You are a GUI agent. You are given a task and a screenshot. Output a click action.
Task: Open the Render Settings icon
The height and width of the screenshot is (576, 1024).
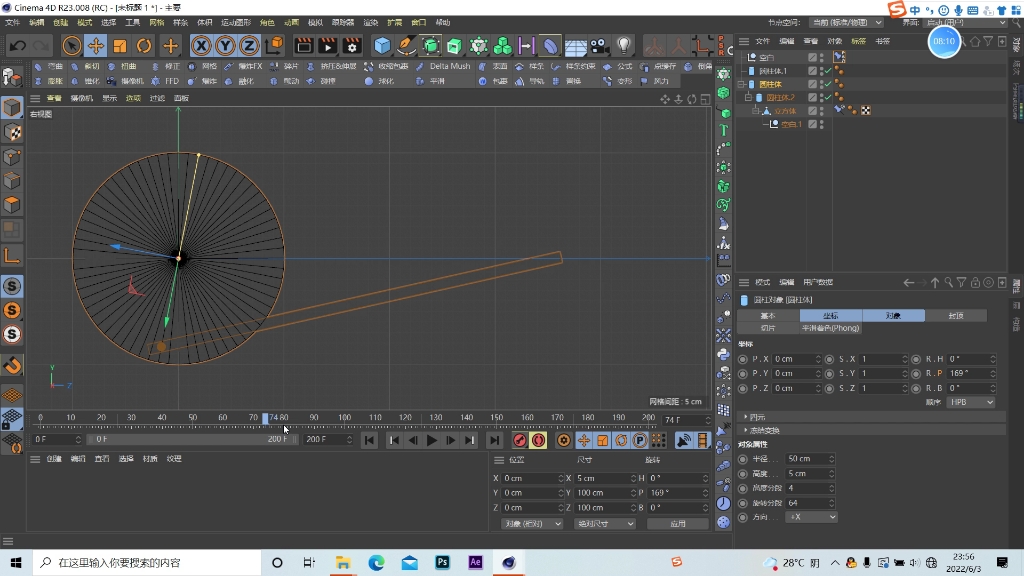pos(352,45)
